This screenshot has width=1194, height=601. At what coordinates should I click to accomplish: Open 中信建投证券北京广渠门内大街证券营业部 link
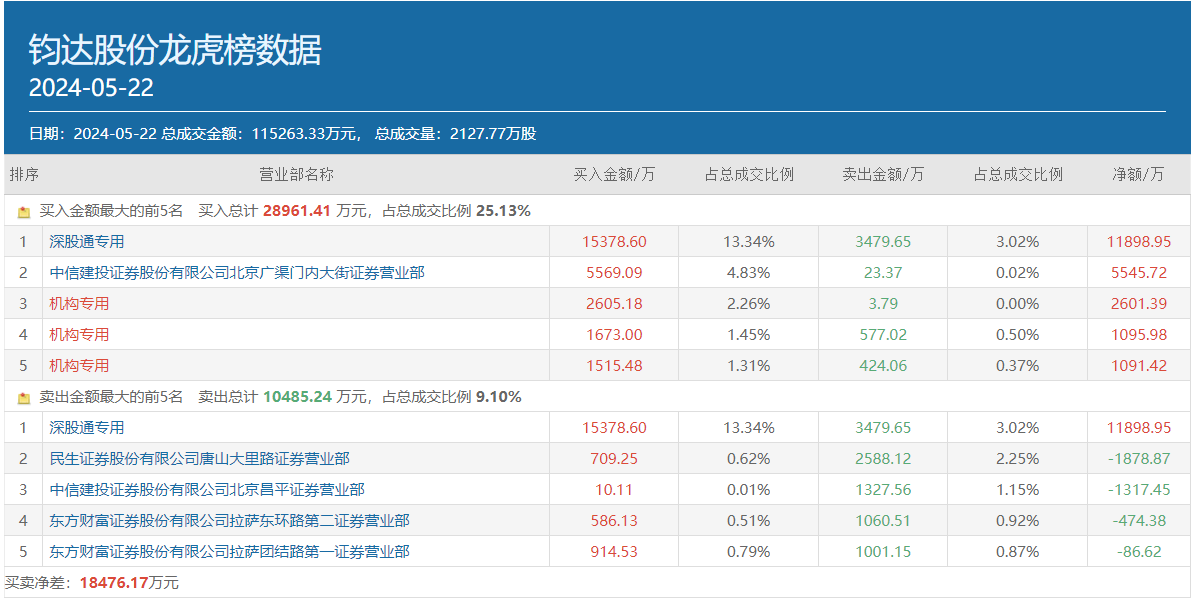click(x=237, y=272)
